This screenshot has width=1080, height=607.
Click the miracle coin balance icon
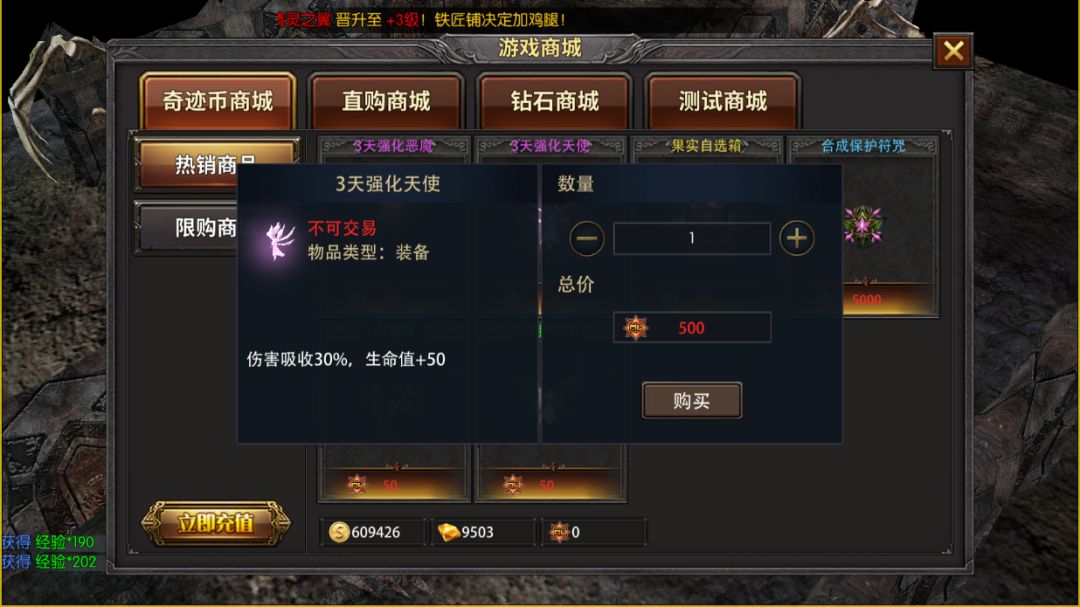559,532
